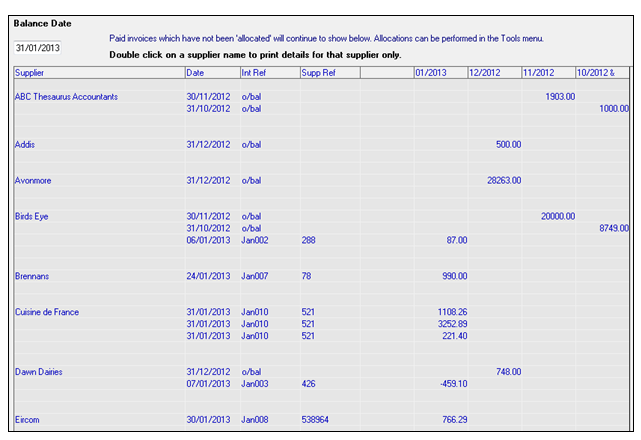641x440 pixels.
Task: Click the Jan008 internal reference
Action: click(x=255, y=420)
